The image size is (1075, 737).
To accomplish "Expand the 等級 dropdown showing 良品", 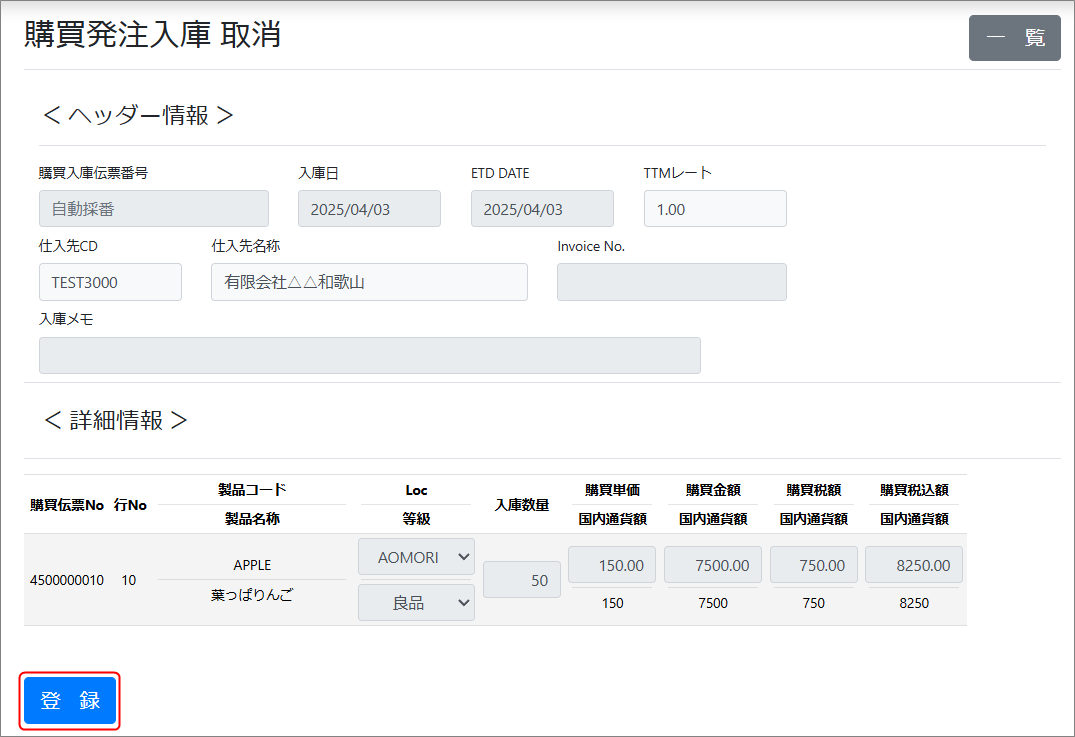I will pyautogui.click(x=416, y=603).
